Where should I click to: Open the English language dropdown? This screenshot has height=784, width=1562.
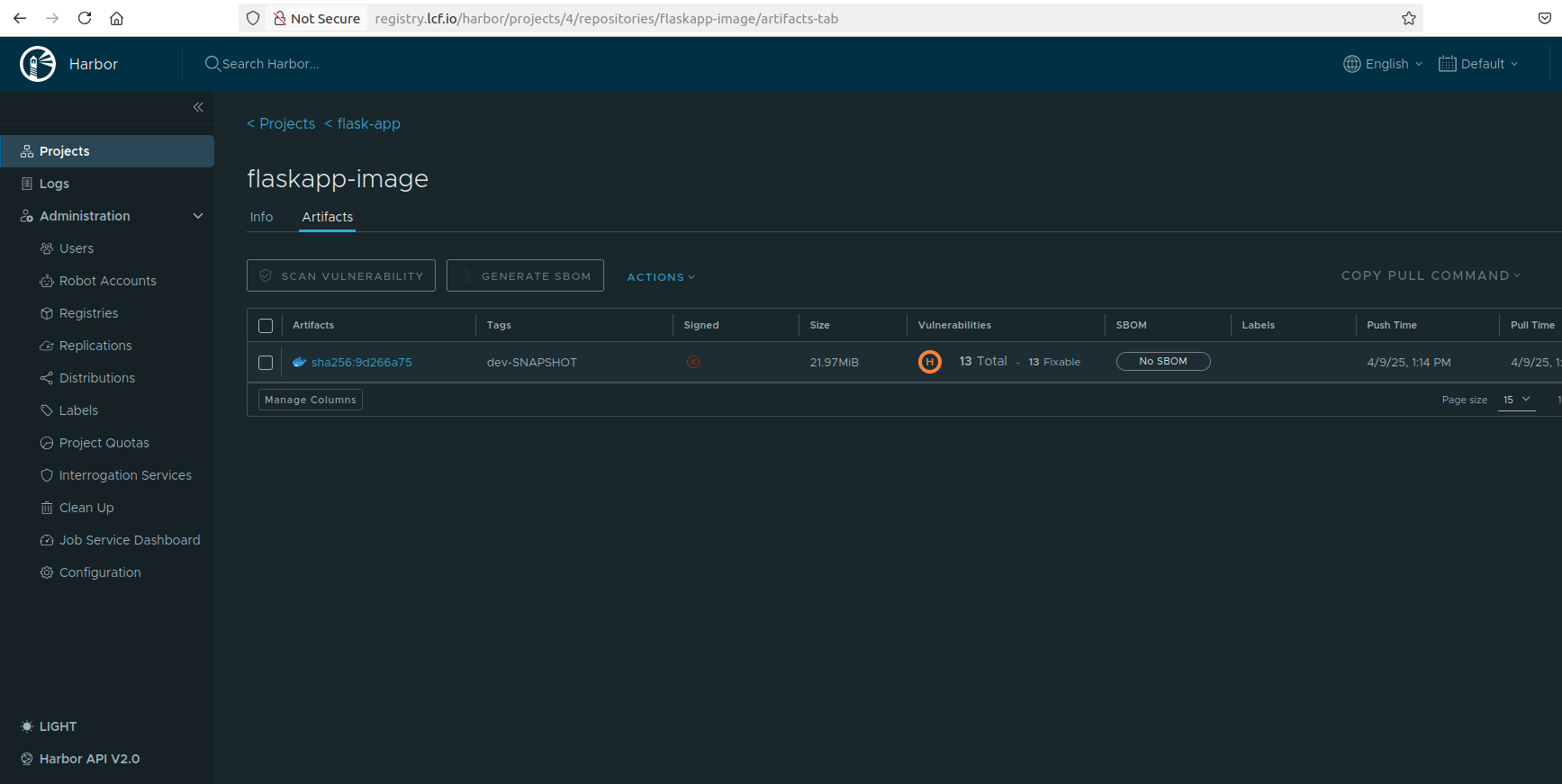tap(1383, 64)
